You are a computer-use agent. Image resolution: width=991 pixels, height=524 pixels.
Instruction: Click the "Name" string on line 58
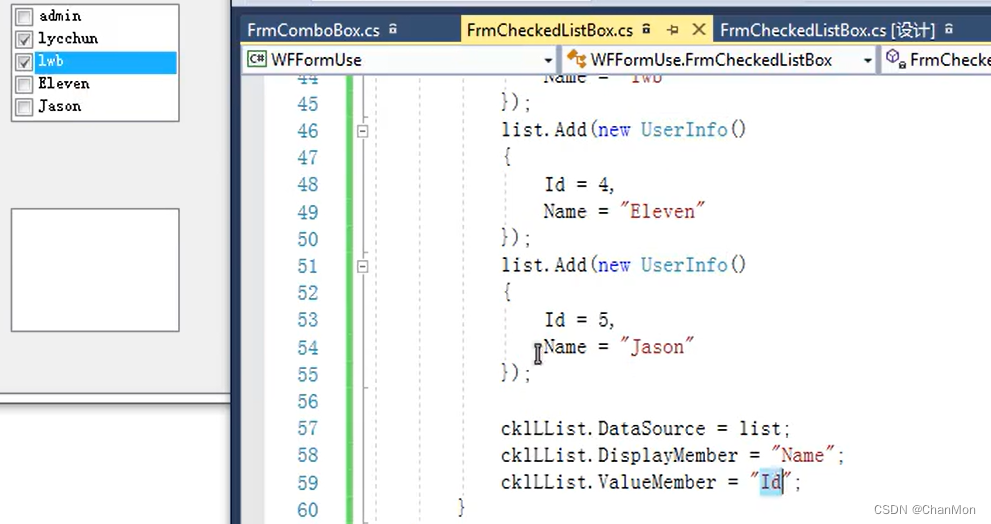[803, 455]
